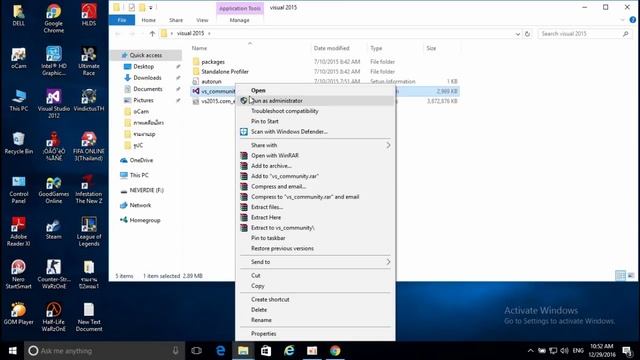
Task: Select Open with WinRAR
Action: point(315,156)
